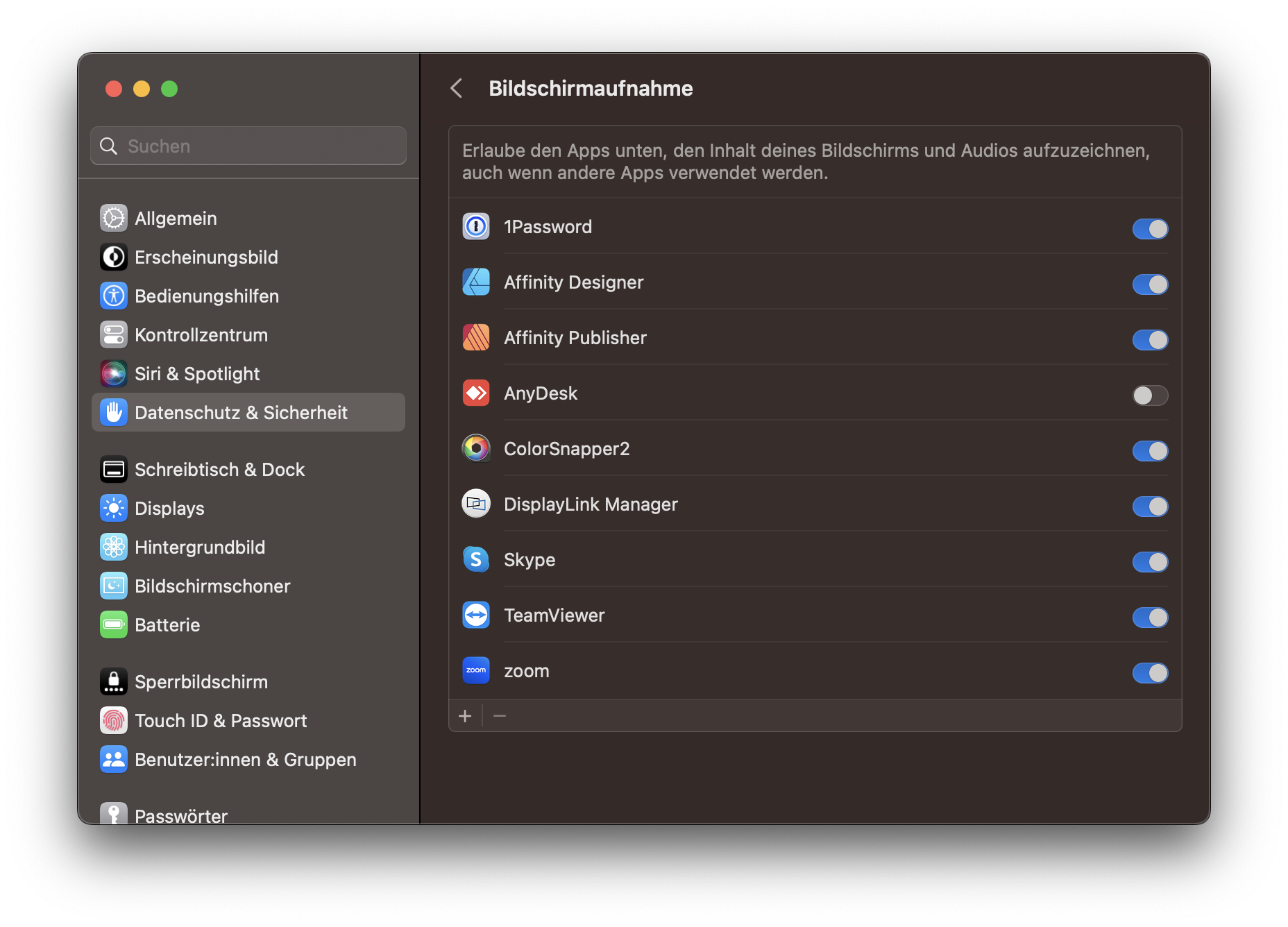Click the Erscheinungsbild icon in sidebar
The width and height of the screenshot is (1288, 927).
tap(114, 257)
